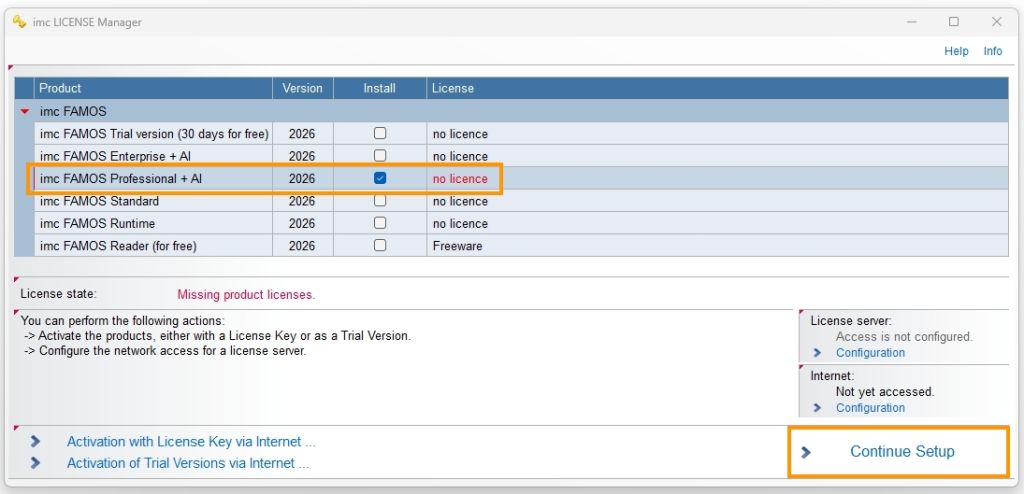Click the arrow icon beside License server Configuration
The height and width of the screenshot is (494, 1024).
(x=817, y=353)
